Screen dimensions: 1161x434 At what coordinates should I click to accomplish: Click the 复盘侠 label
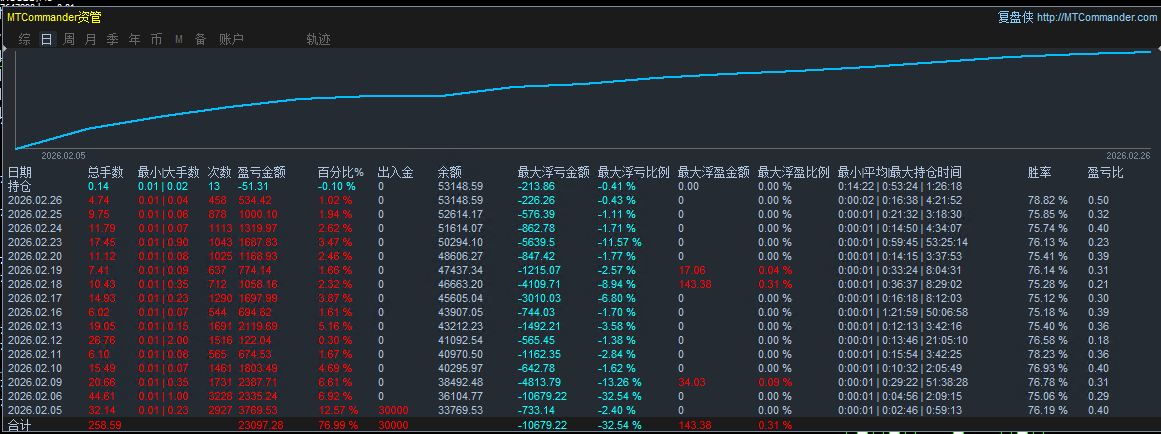(x=1014, y=17)
